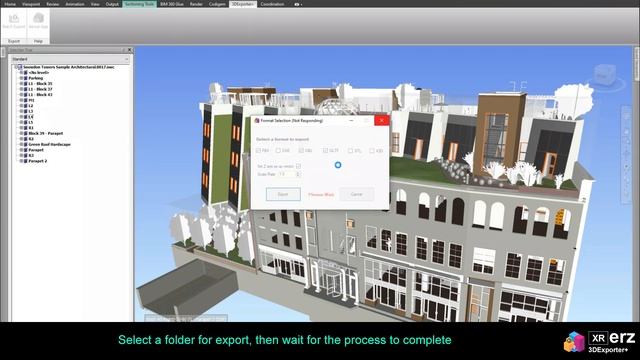Viewport: 640px width, 360px height.
Task: Select the R2 tree item
Action: [x=31, y=139]
